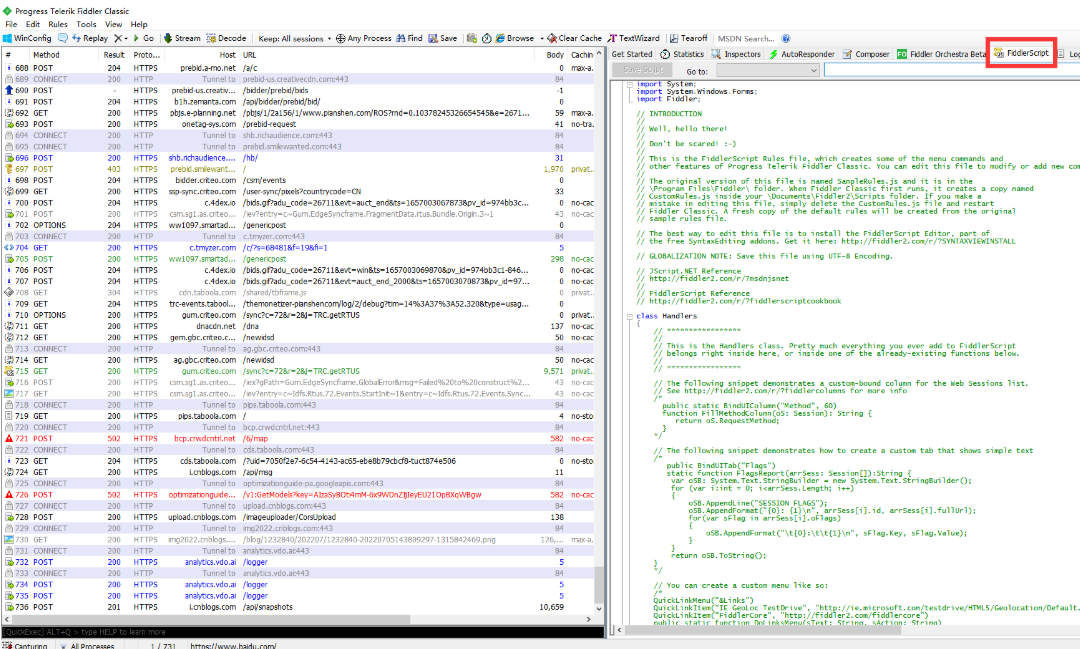
Task: Select session 704 GET c.tmyzer.com
Action: coord(298,247)
